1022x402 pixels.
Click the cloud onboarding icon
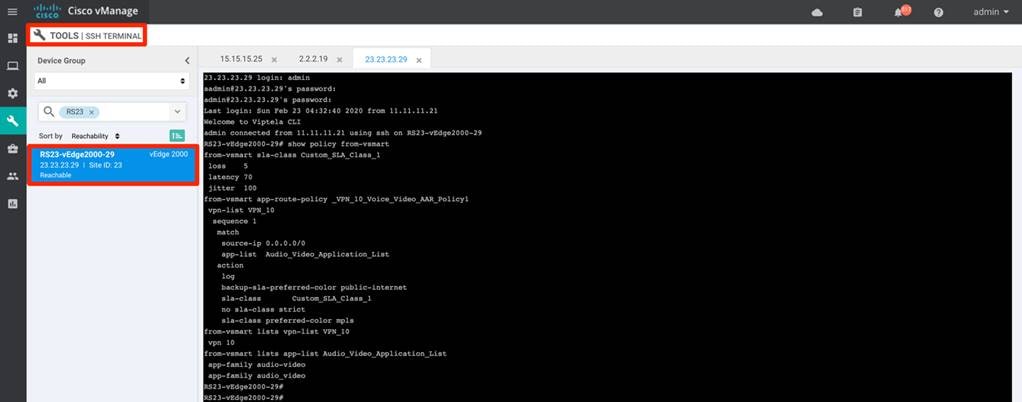point(817,12)
